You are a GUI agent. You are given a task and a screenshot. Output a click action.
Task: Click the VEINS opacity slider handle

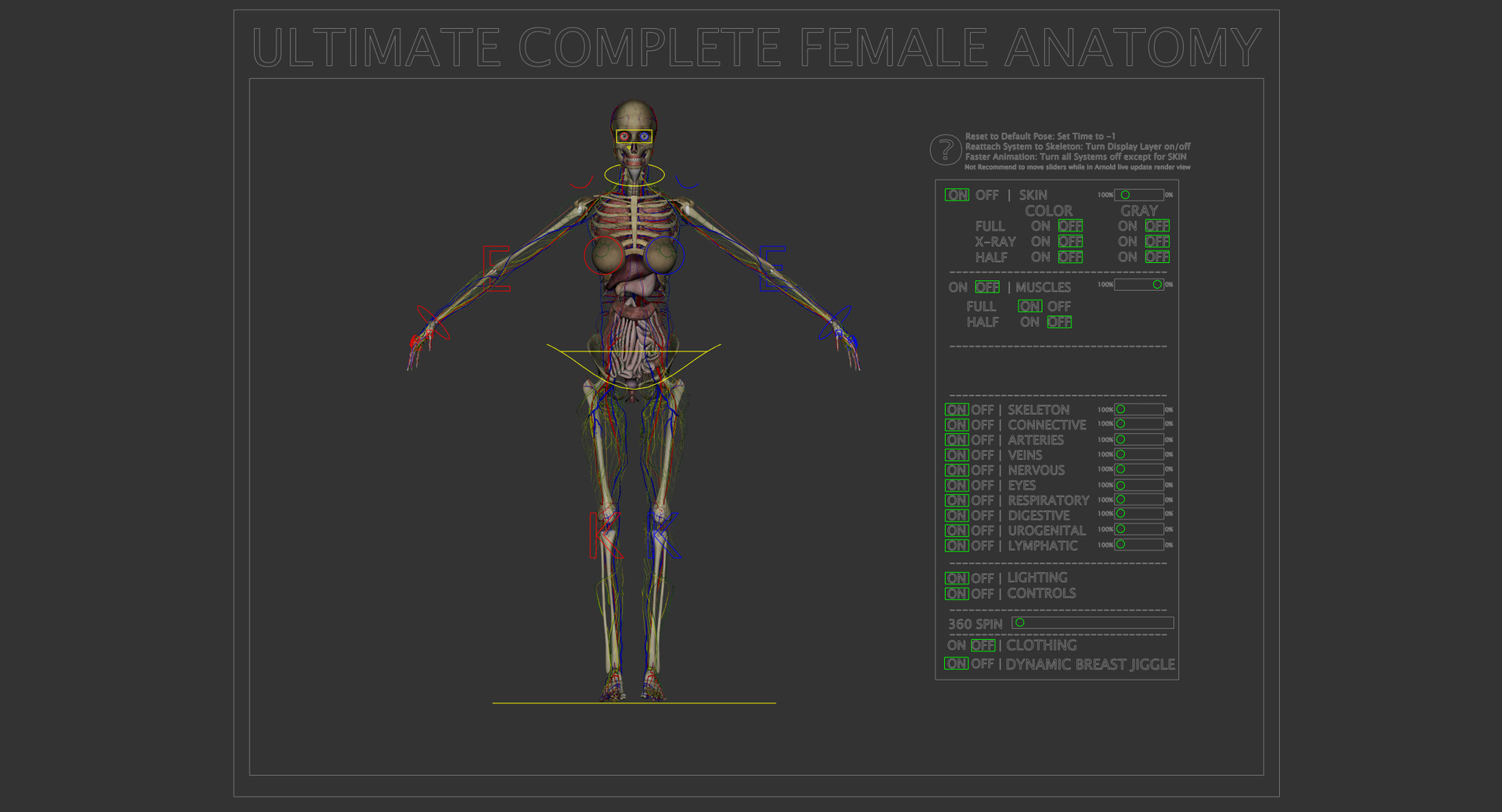[x=1120, y=455]
